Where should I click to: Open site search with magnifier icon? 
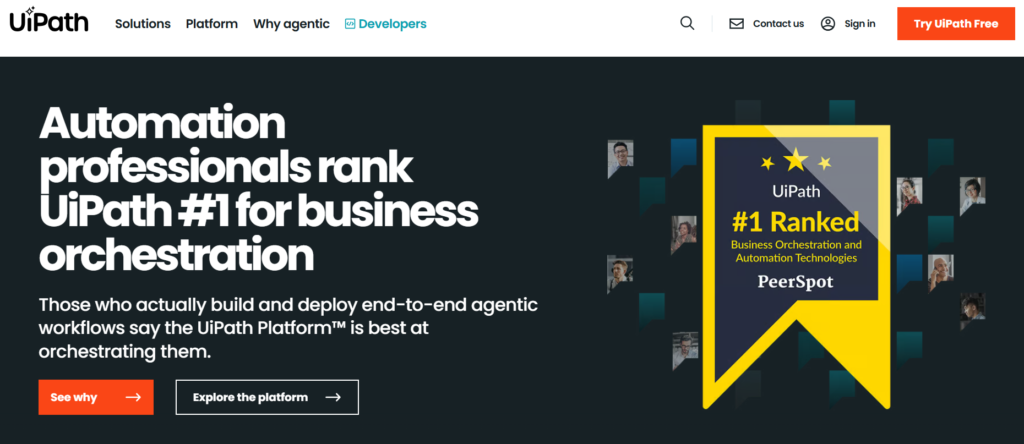(687, 24)
